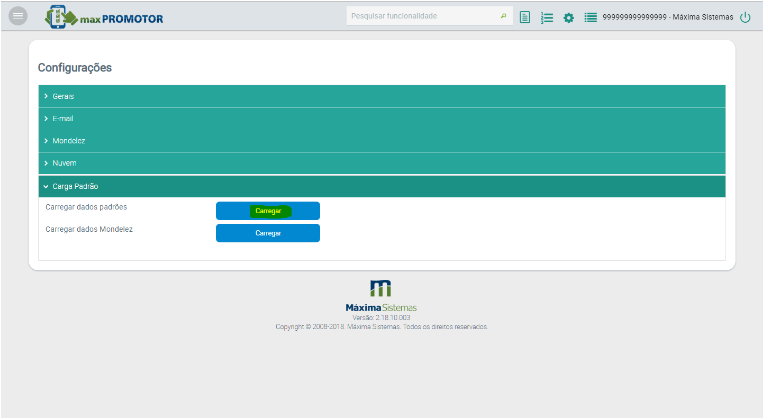The image size is (765, 418).
Task: Click the copyright notice text
Action: [x=382, y=327]
